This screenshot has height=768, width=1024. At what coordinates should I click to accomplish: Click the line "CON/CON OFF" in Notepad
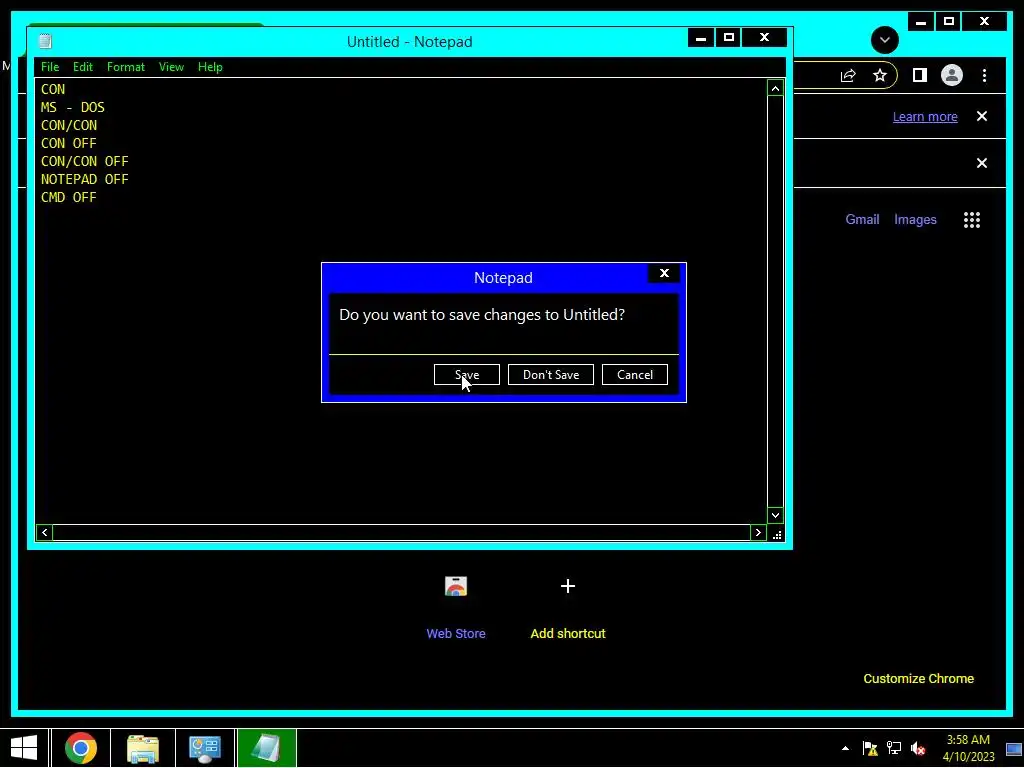click(84, 161)
